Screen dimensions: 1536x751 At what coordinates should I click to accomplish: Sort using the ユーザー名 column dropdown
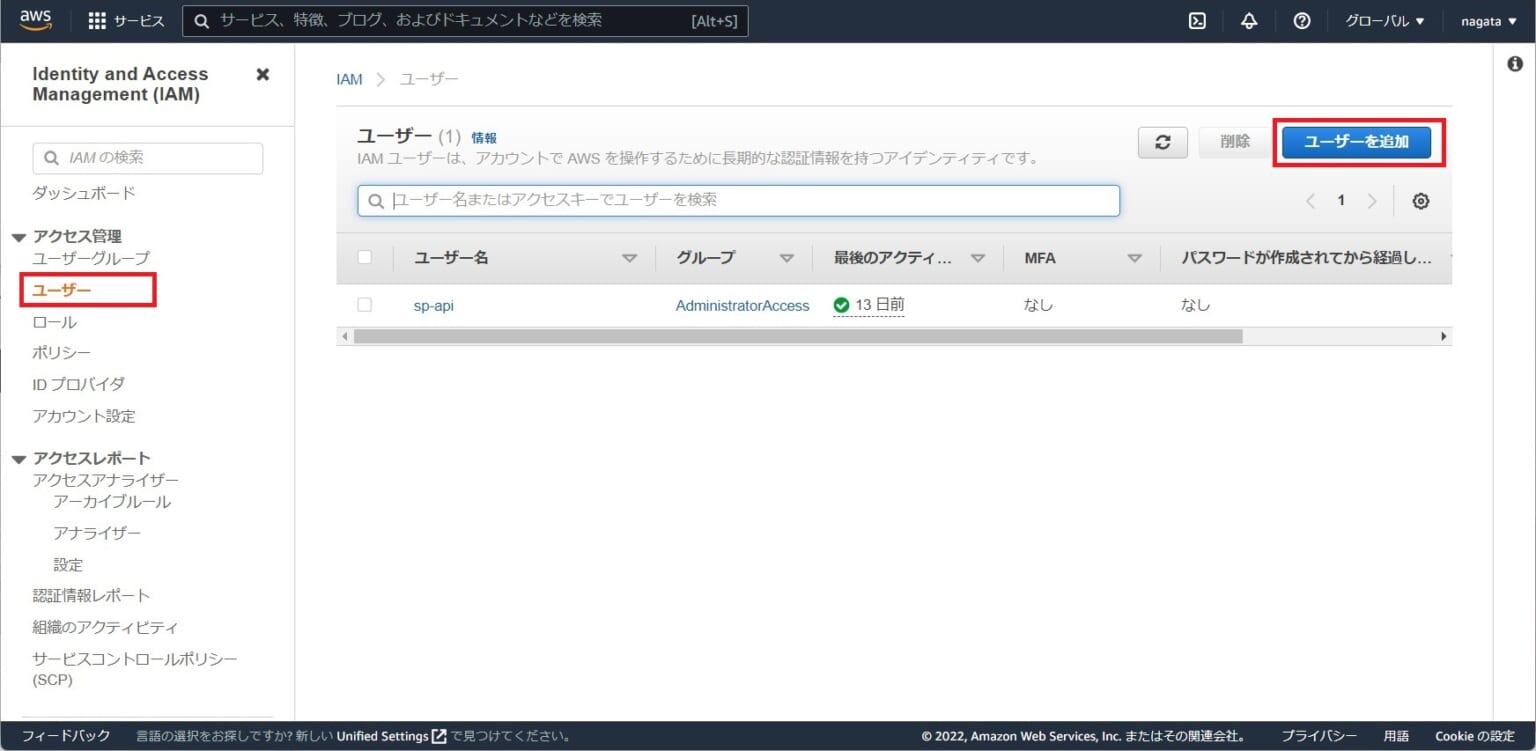[x=630, y=257]
